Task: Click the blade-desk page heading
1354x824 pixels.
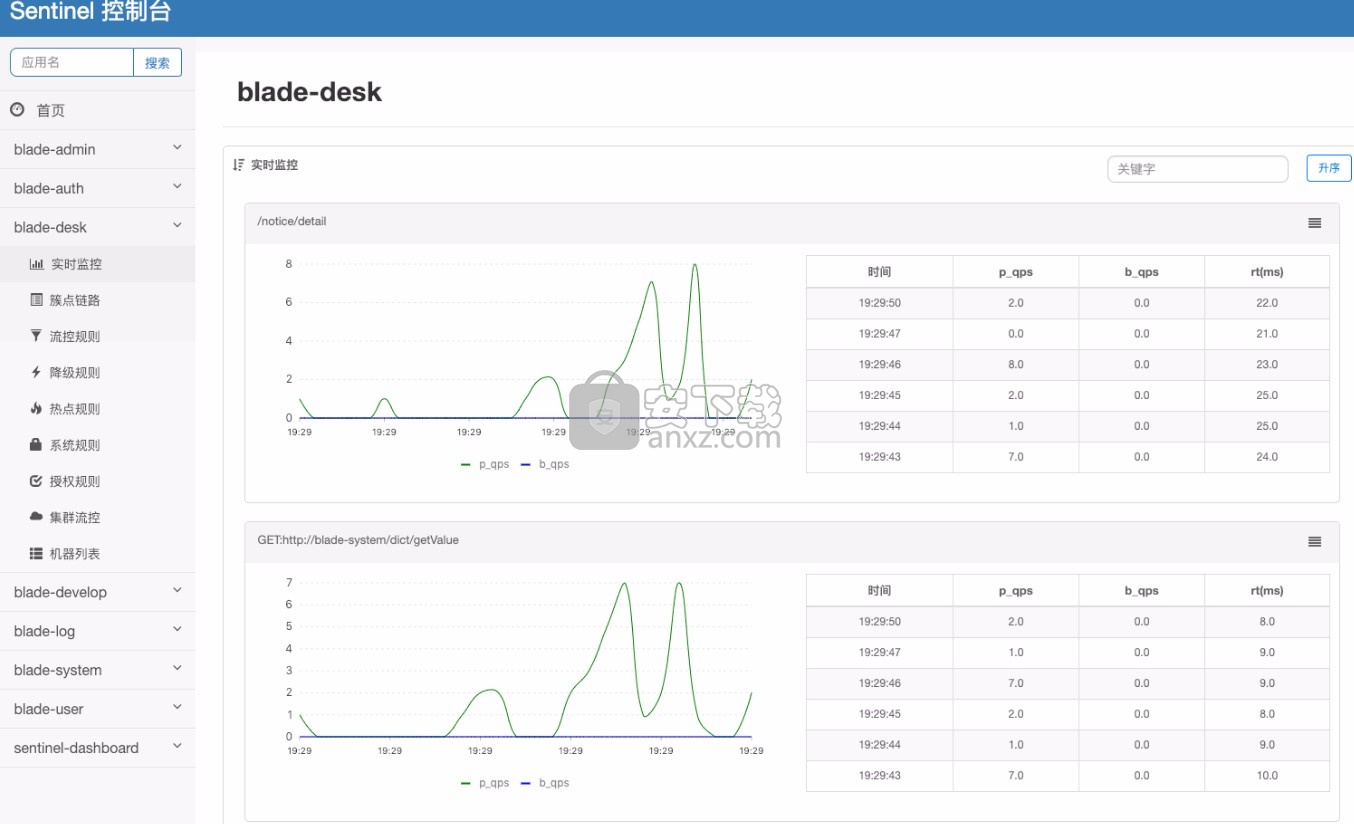Action: 309,92
